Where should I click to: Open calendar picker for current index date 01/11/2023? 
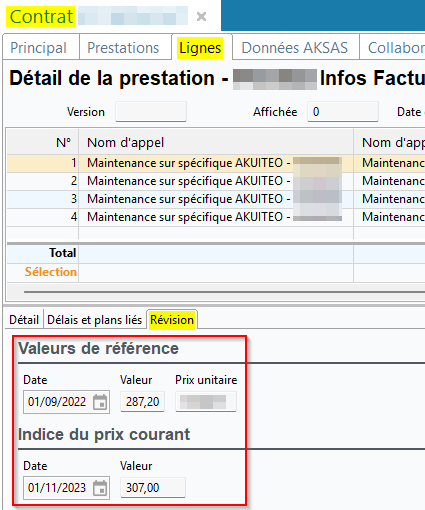[x=100, y=488]
